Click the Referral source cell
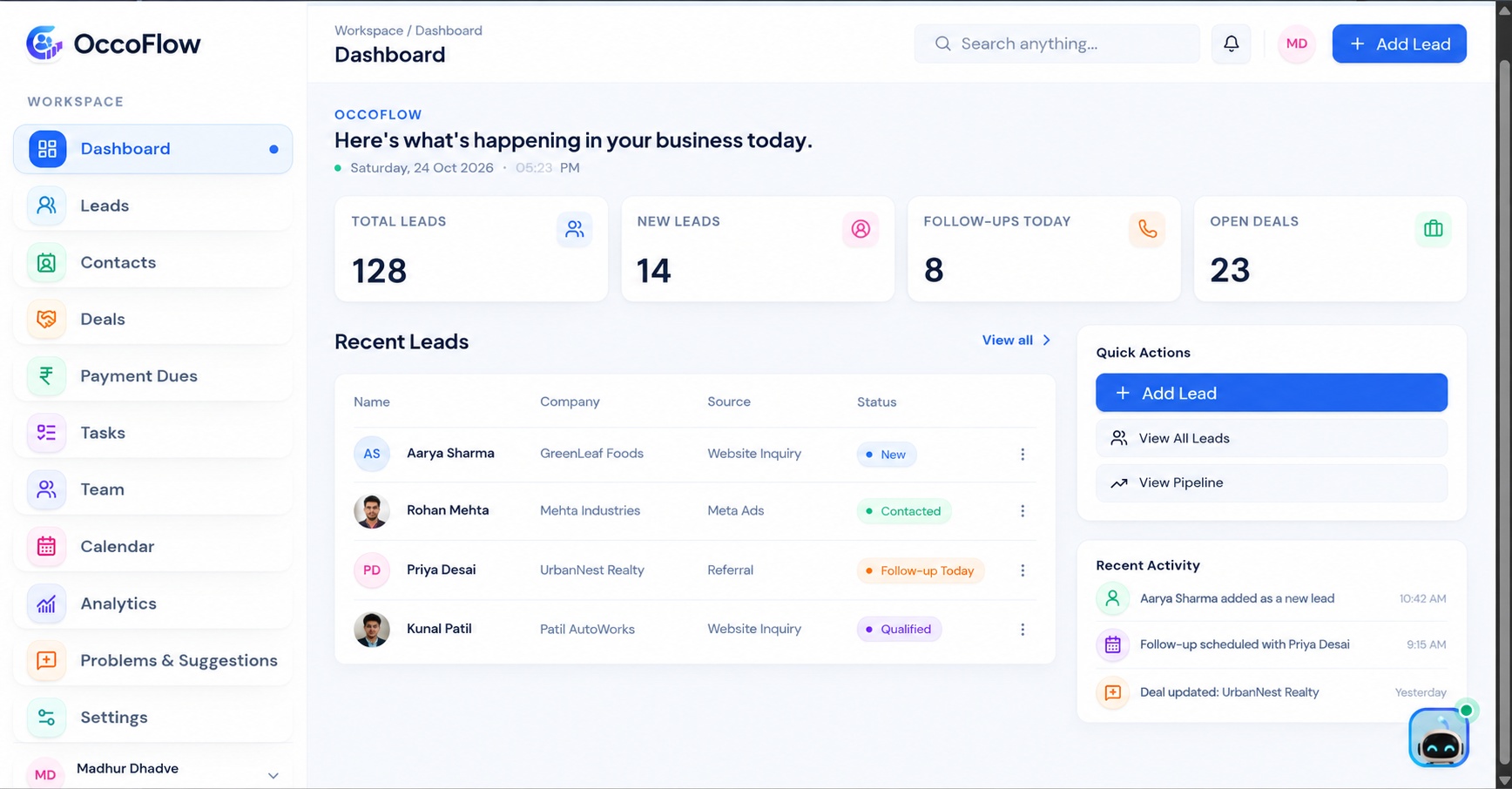Screen dimensions: 1512x789 [730, 570]
